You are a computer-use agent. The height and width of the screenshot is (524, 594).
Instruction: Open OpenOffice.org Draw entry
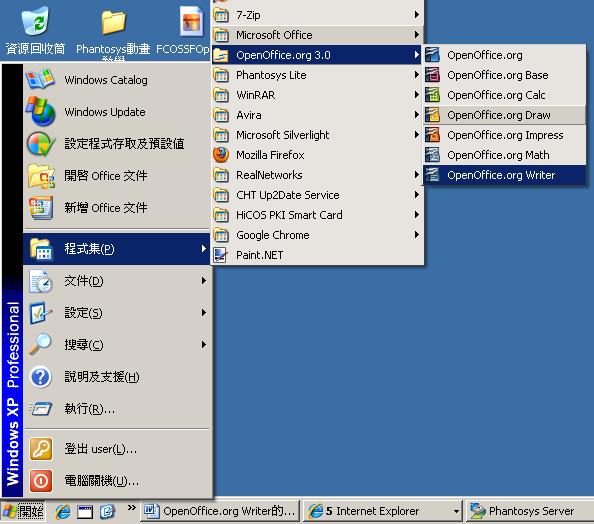click(x=504, y=115)
